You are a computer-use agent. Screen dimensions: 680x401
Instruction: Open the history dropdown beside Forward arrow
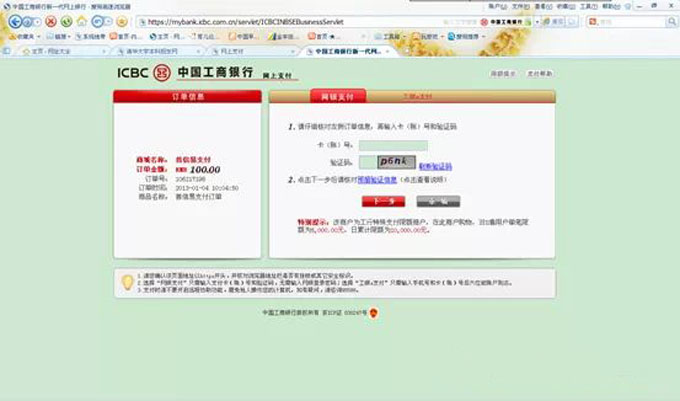(37, 21)
